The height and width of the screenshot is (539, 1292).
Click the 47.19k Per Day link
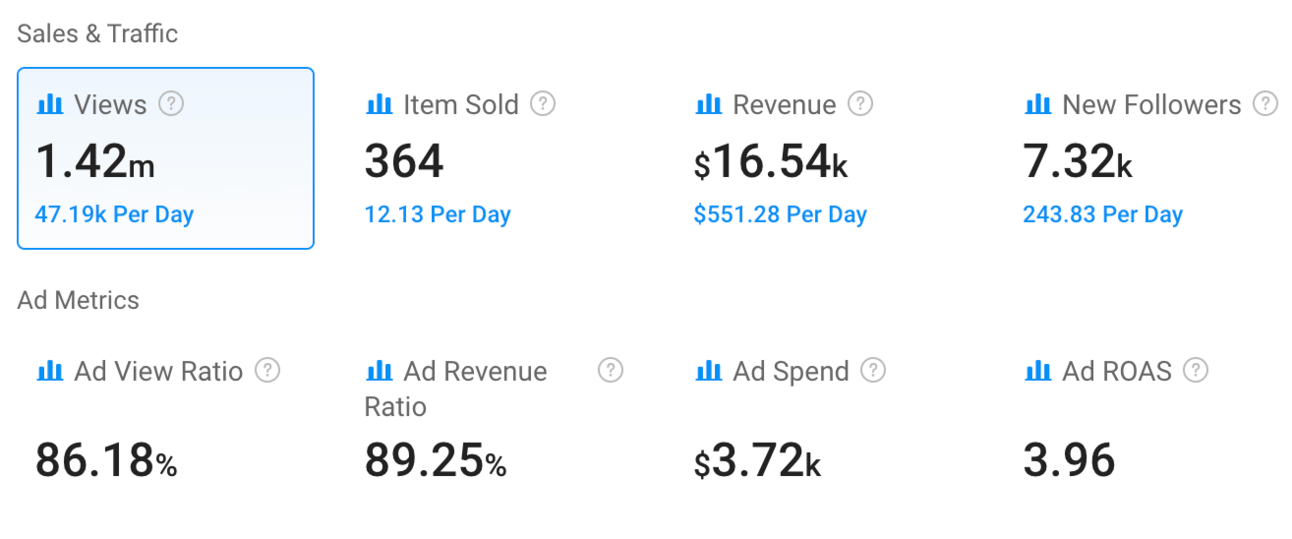click(x=114, y=215)
